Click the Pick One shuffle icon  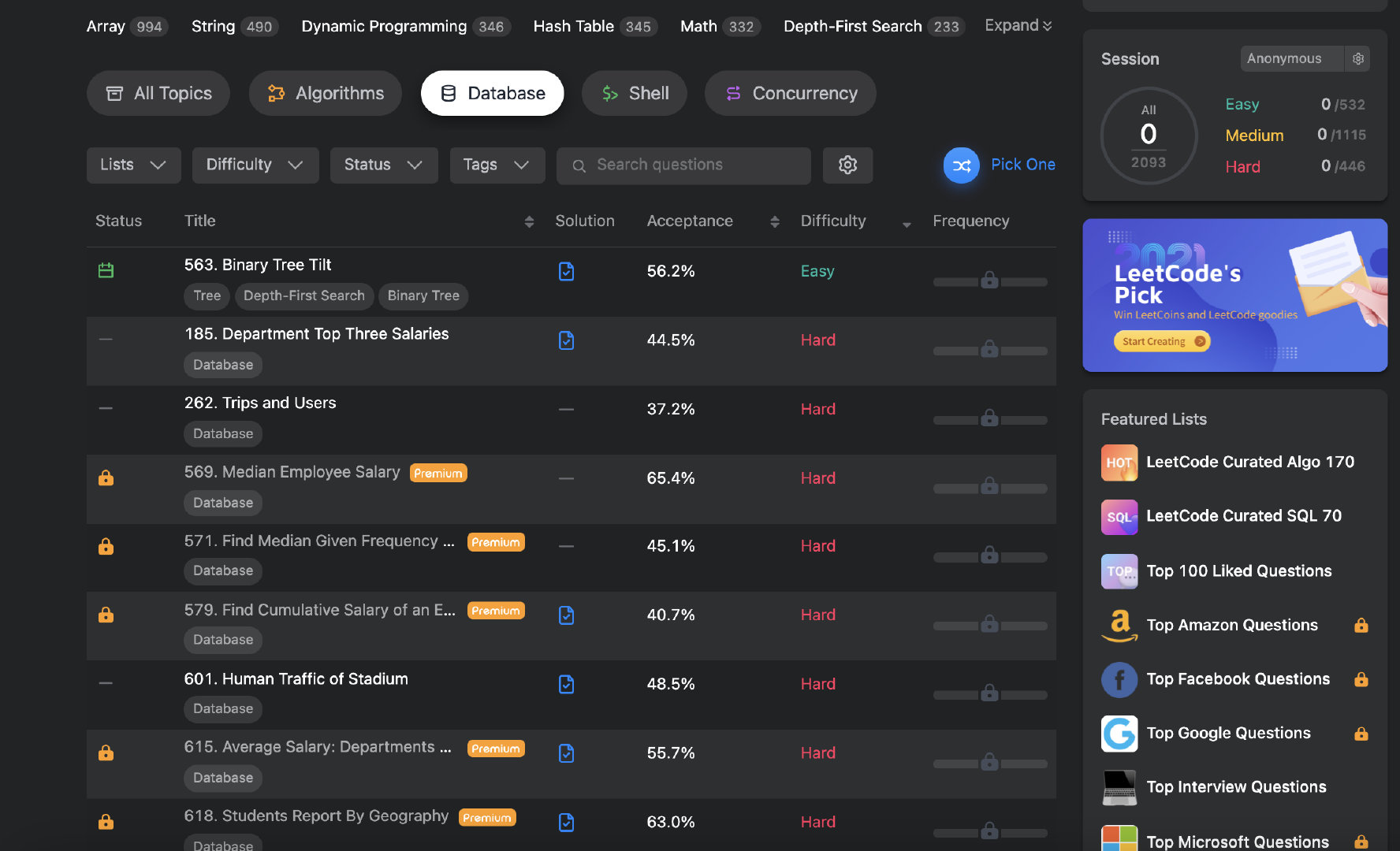[x=961, y=165]
